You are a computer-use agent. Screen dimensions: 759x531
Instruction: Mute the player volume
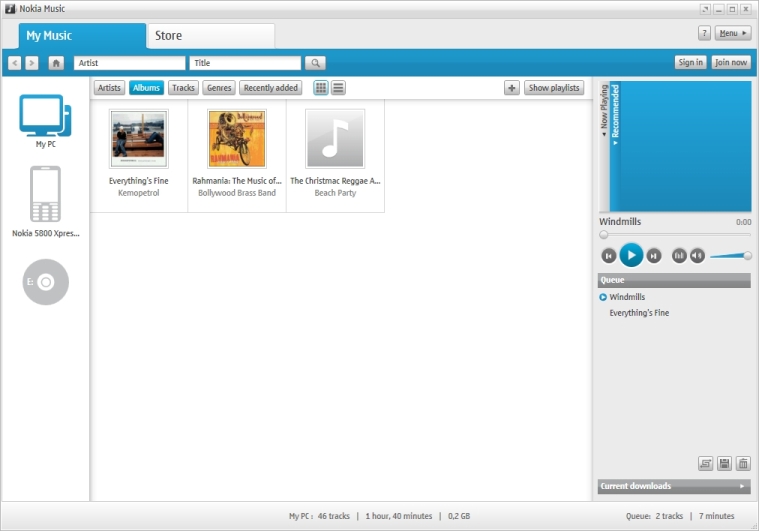coord(697,255)
